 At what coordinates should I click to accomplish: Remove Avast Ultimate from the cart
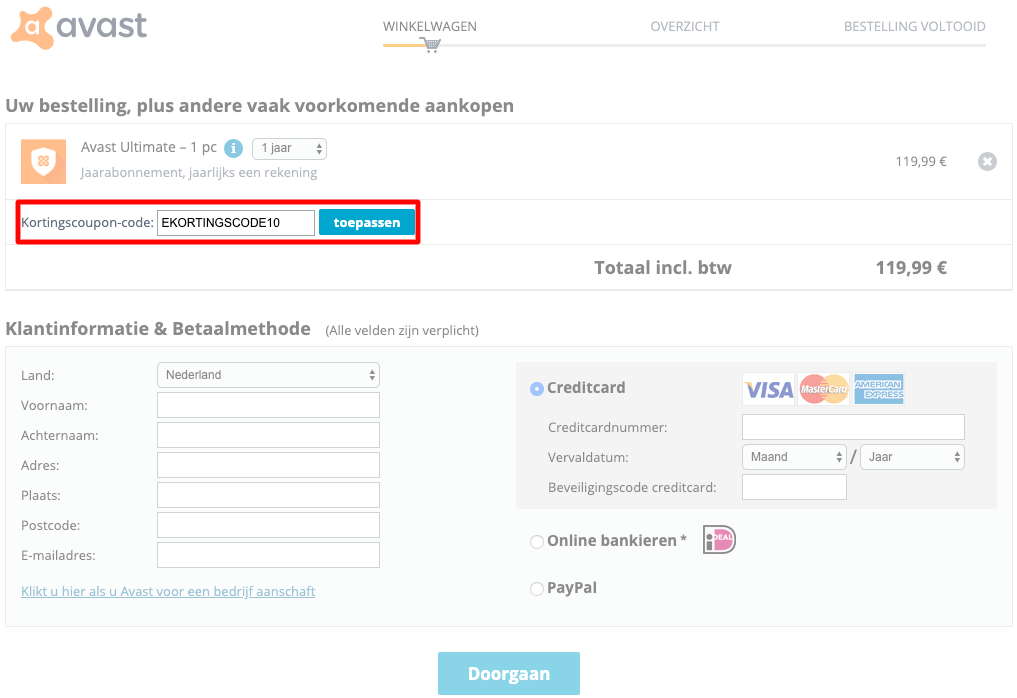(x=987, y=162)
